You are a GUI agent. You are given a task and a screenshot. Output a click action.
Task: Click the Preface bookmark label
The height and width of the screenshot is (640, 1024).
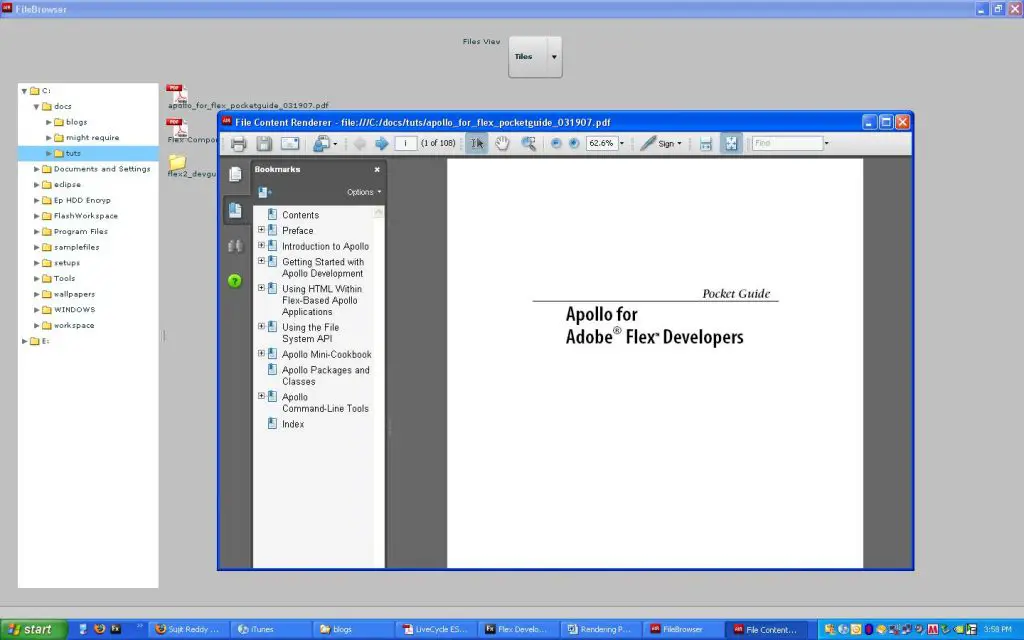[x=297, y=231]
